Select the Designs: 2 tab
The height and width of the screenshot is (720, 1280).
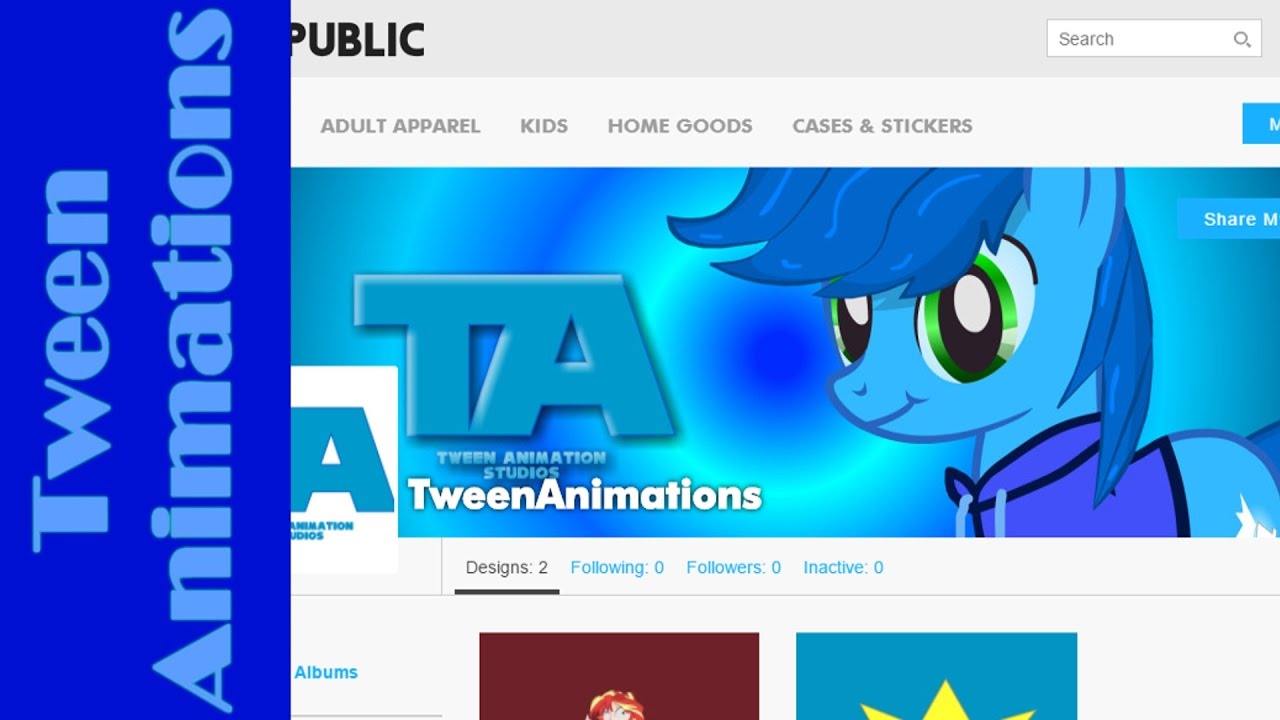(507, 568)
